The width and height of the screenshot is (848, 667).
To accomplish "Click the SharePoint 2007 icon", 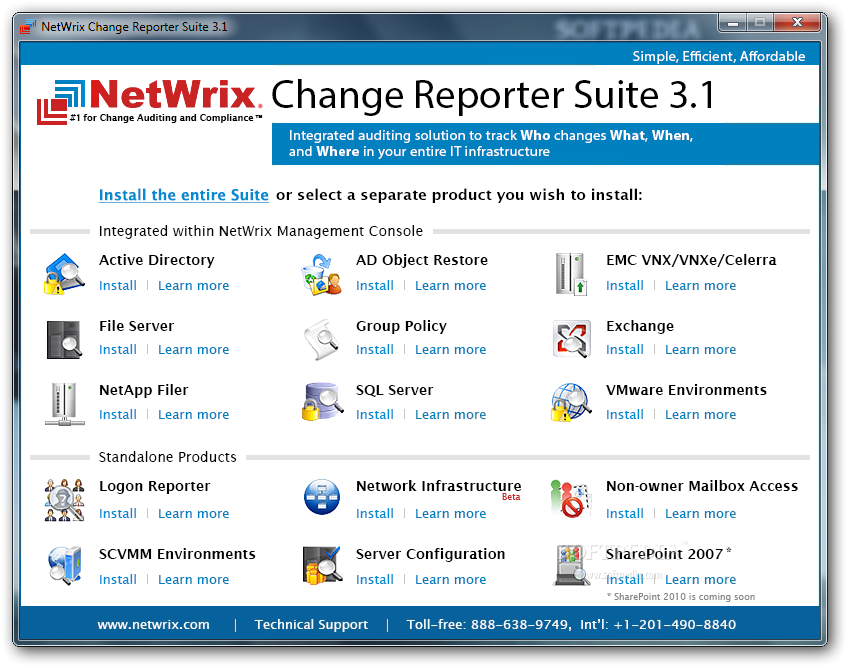I will tap(572, 565).
